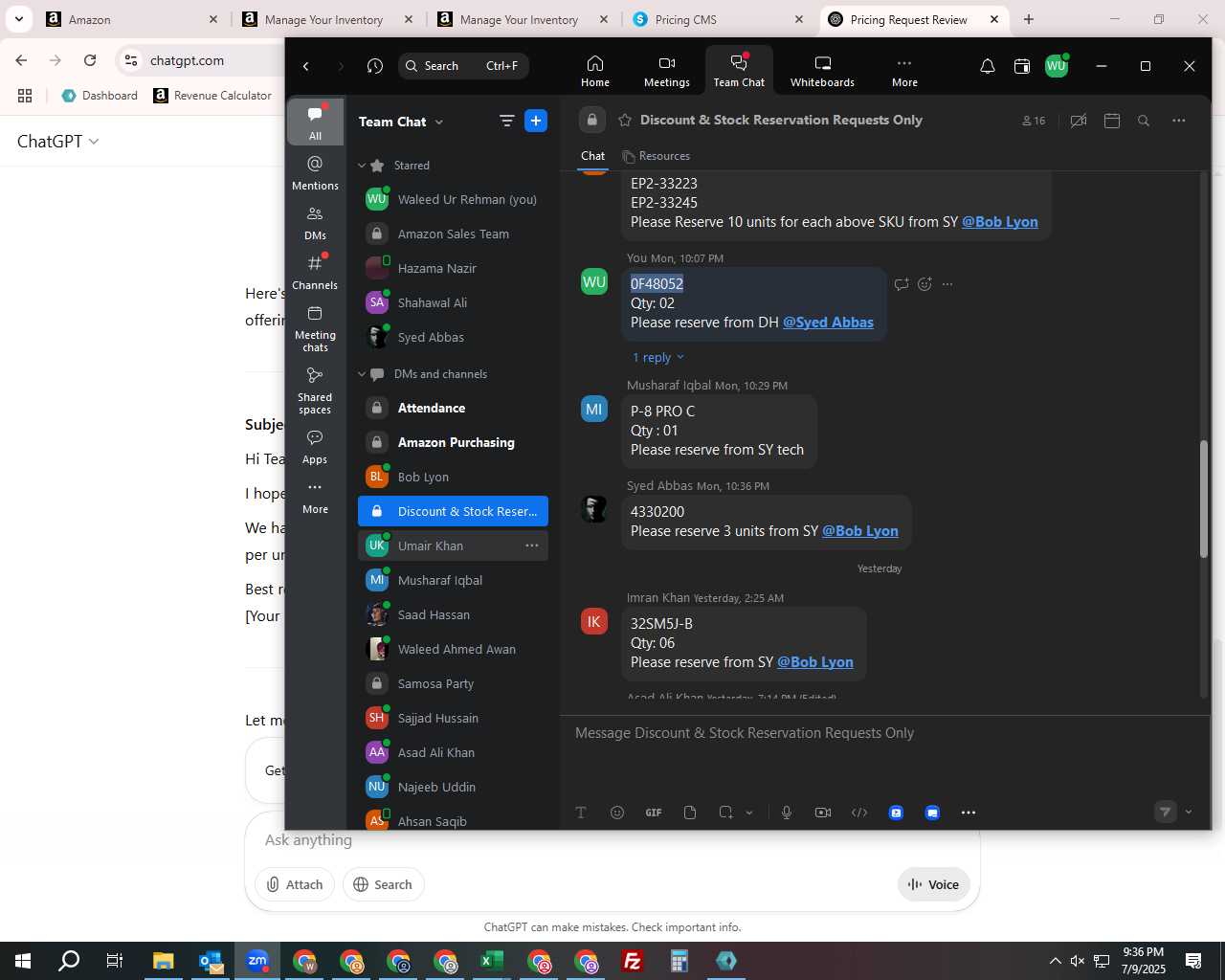Click the @Bob Lyon mention in Imran's message
Screen dimensions: 1225x980
815,662
